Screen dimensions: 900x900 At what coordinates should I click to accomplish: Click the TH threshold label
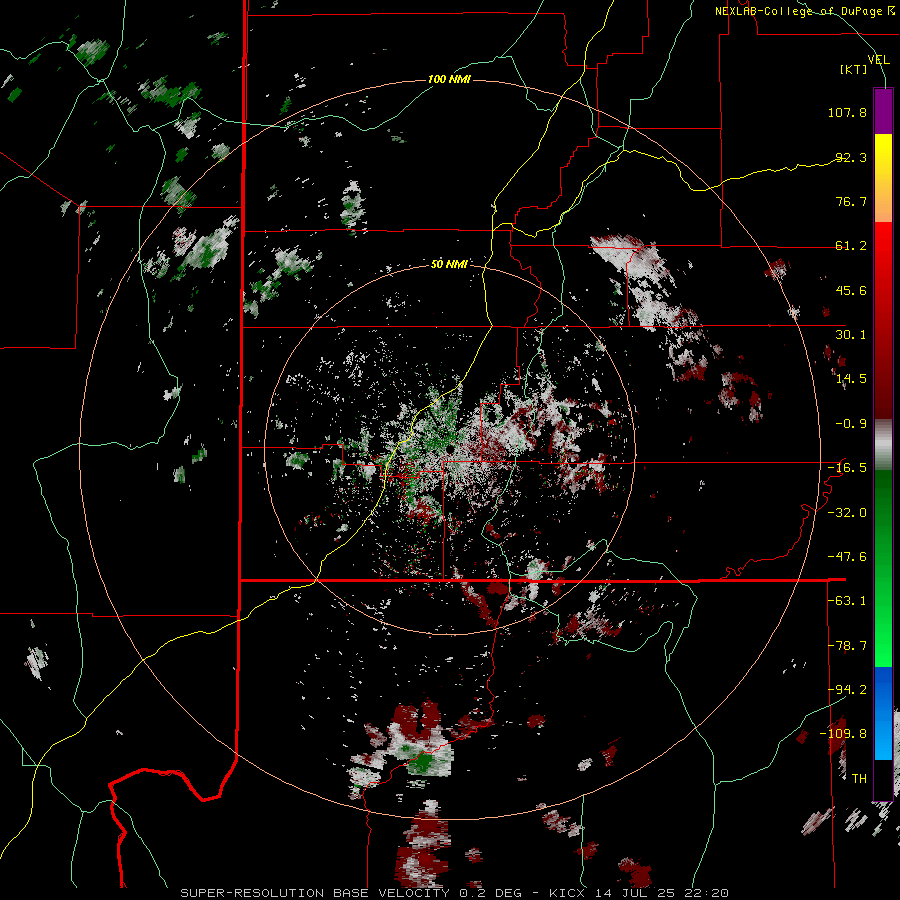point(859,778)
